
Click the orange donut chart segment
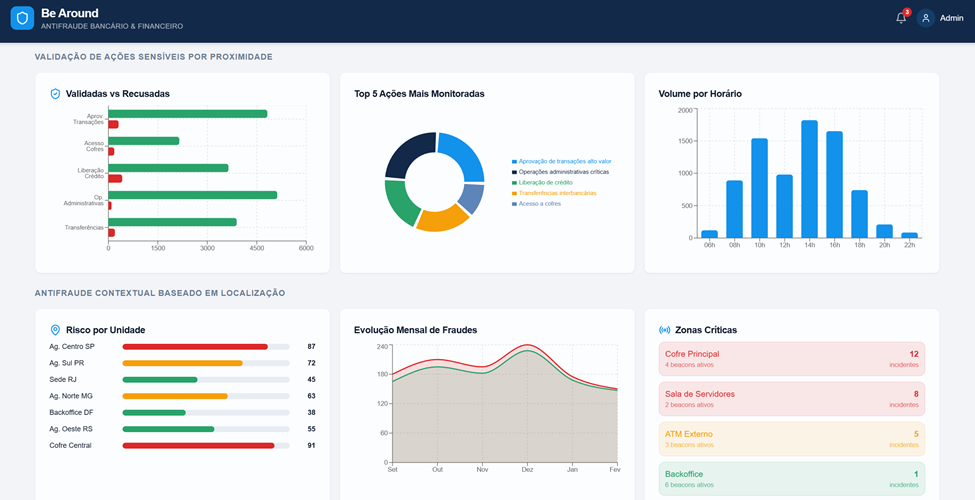442,220
